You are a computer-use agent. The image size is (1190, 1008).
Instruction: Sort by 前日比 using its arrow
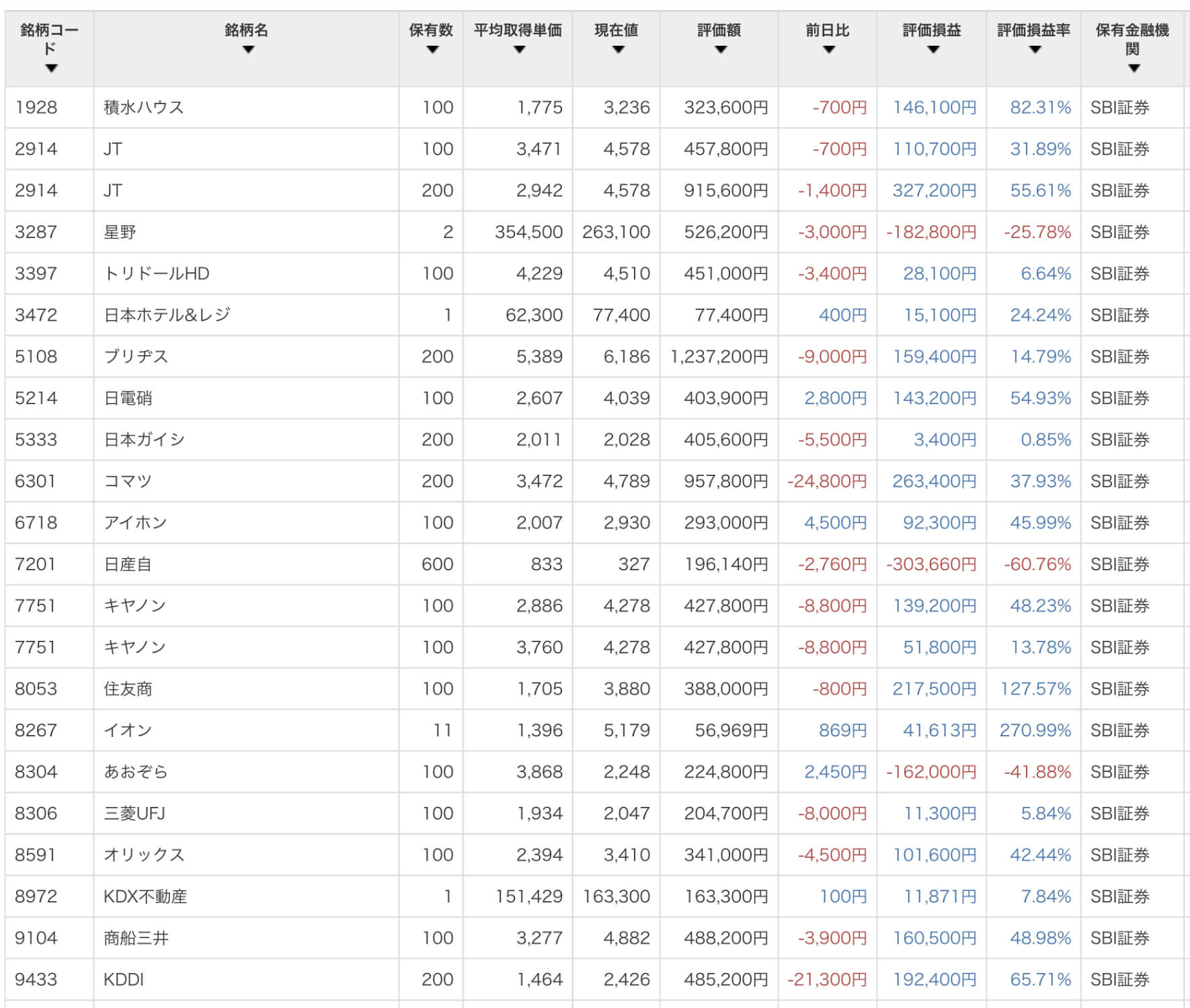pos(828,50)
